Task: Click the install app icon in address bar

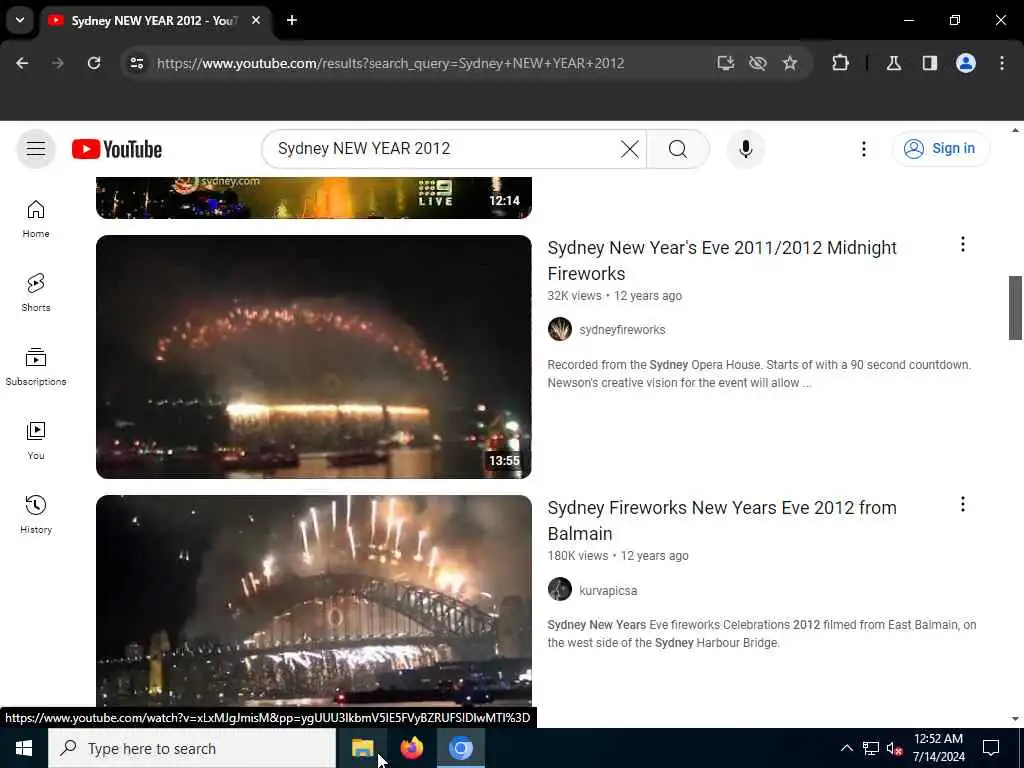Action: pyautogui.click(x=726, y=63)
